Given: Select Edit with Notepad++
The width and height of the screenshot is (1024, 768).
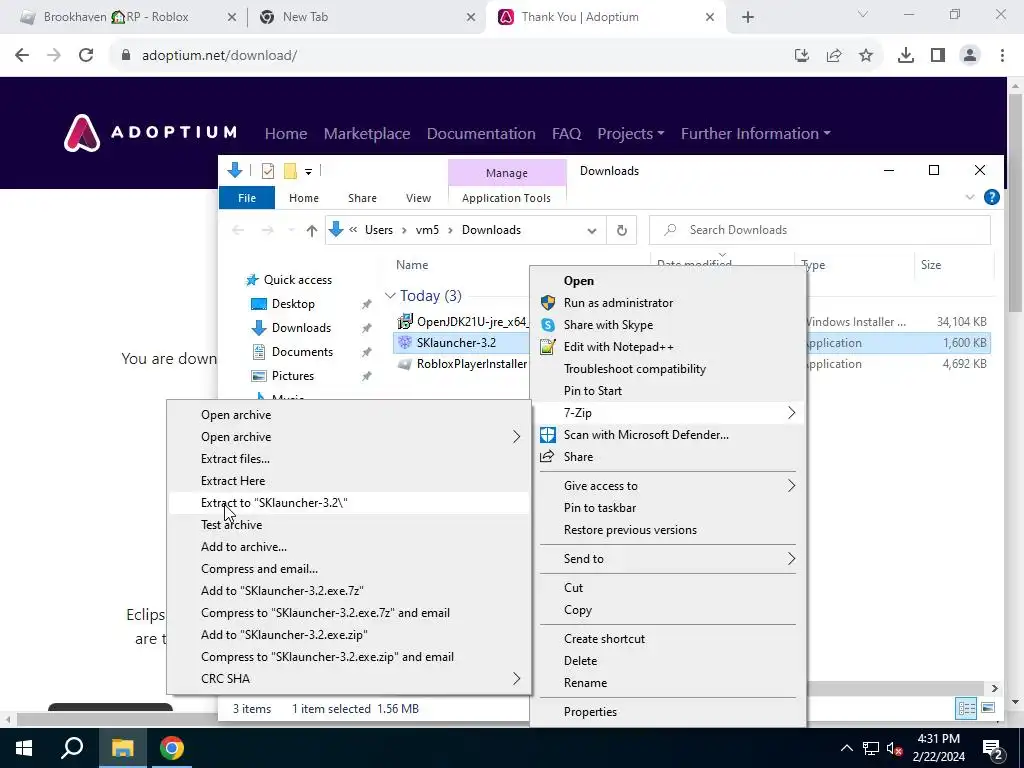Looking at the screenshot, I should tap(669, 347).
